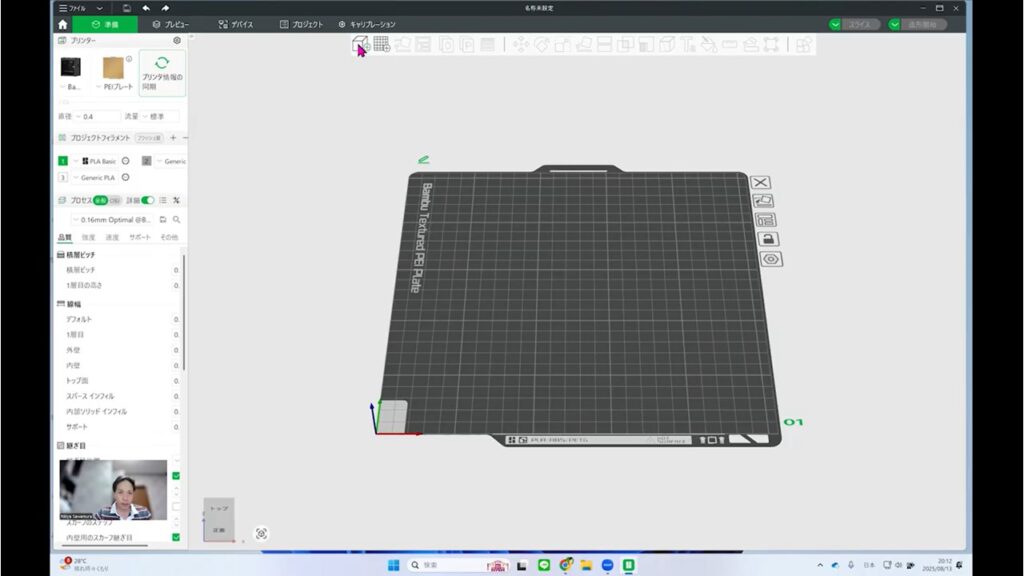Select the Move tool in top toolbar
Image resolution: width=1024 pixels, height=576 pixels.
coord(520,44)
